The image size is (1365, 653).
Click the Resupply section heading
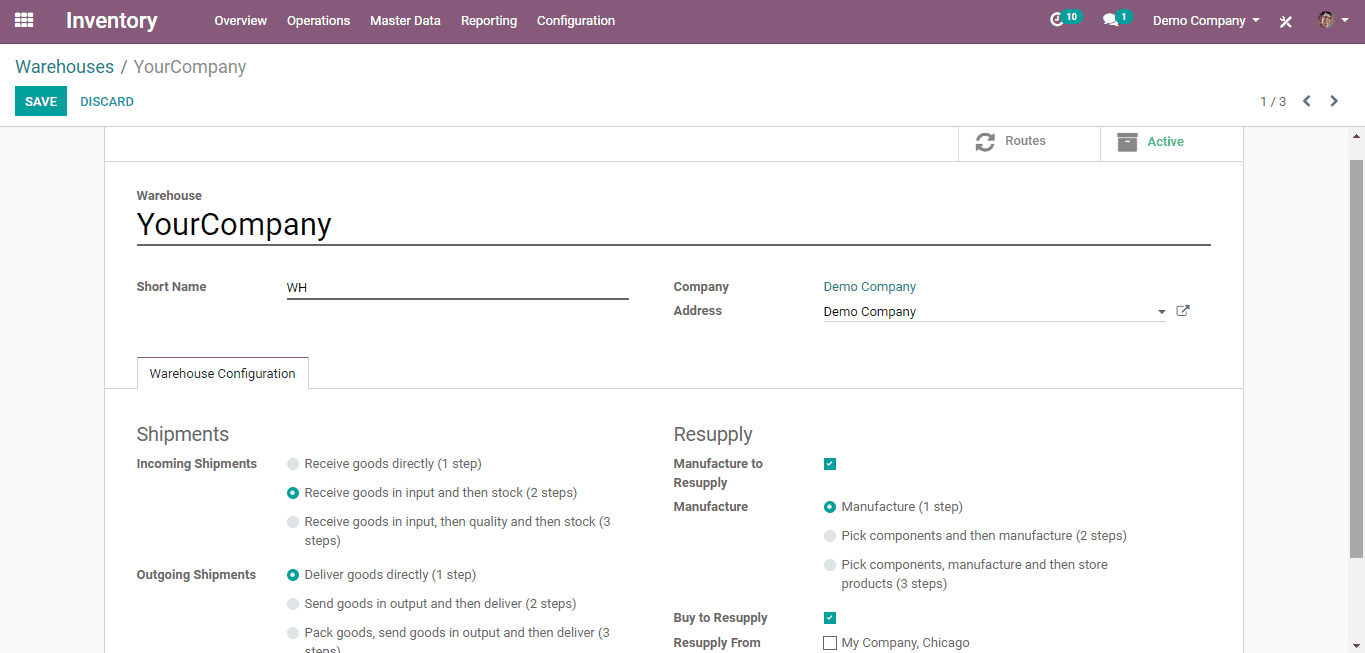(x=713, y=434)
